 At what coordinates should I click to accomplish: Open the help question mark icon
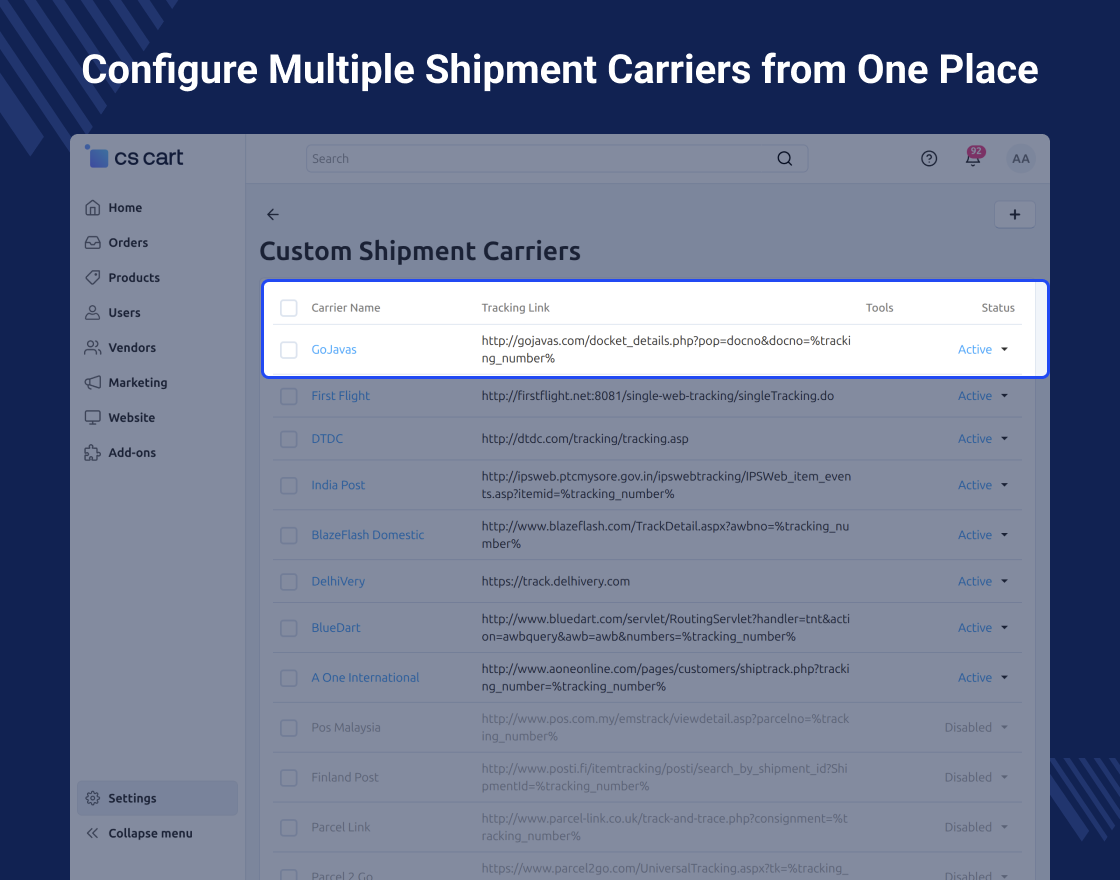929,159
